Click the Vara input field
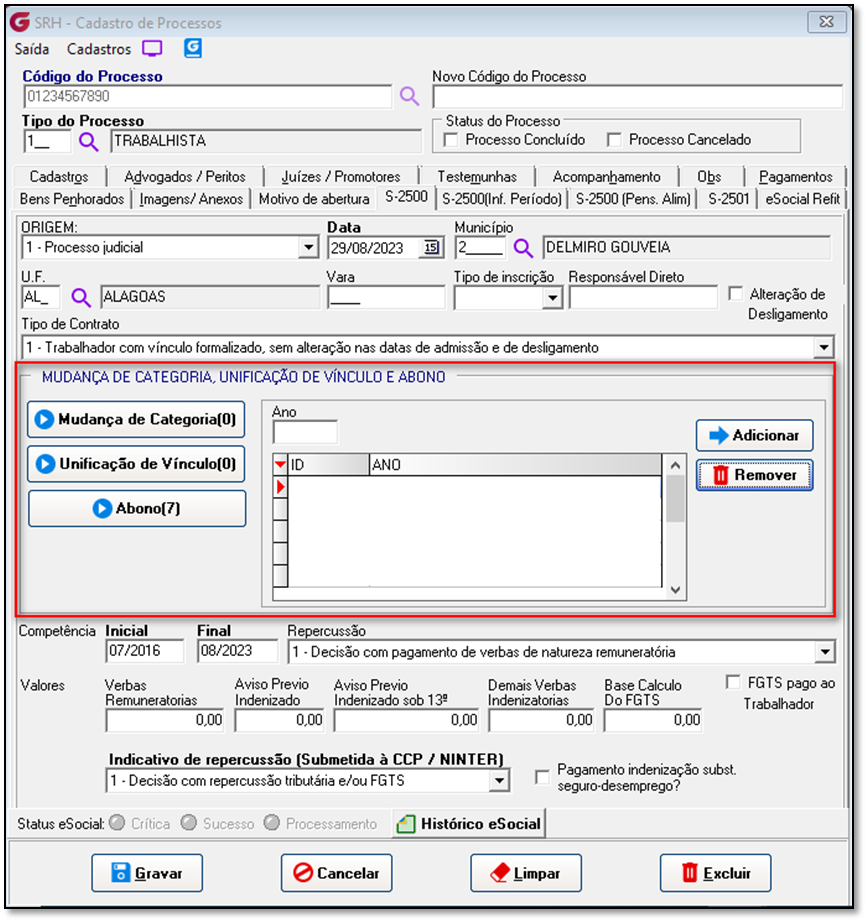867x922 pixels. [x=386, y=298]
